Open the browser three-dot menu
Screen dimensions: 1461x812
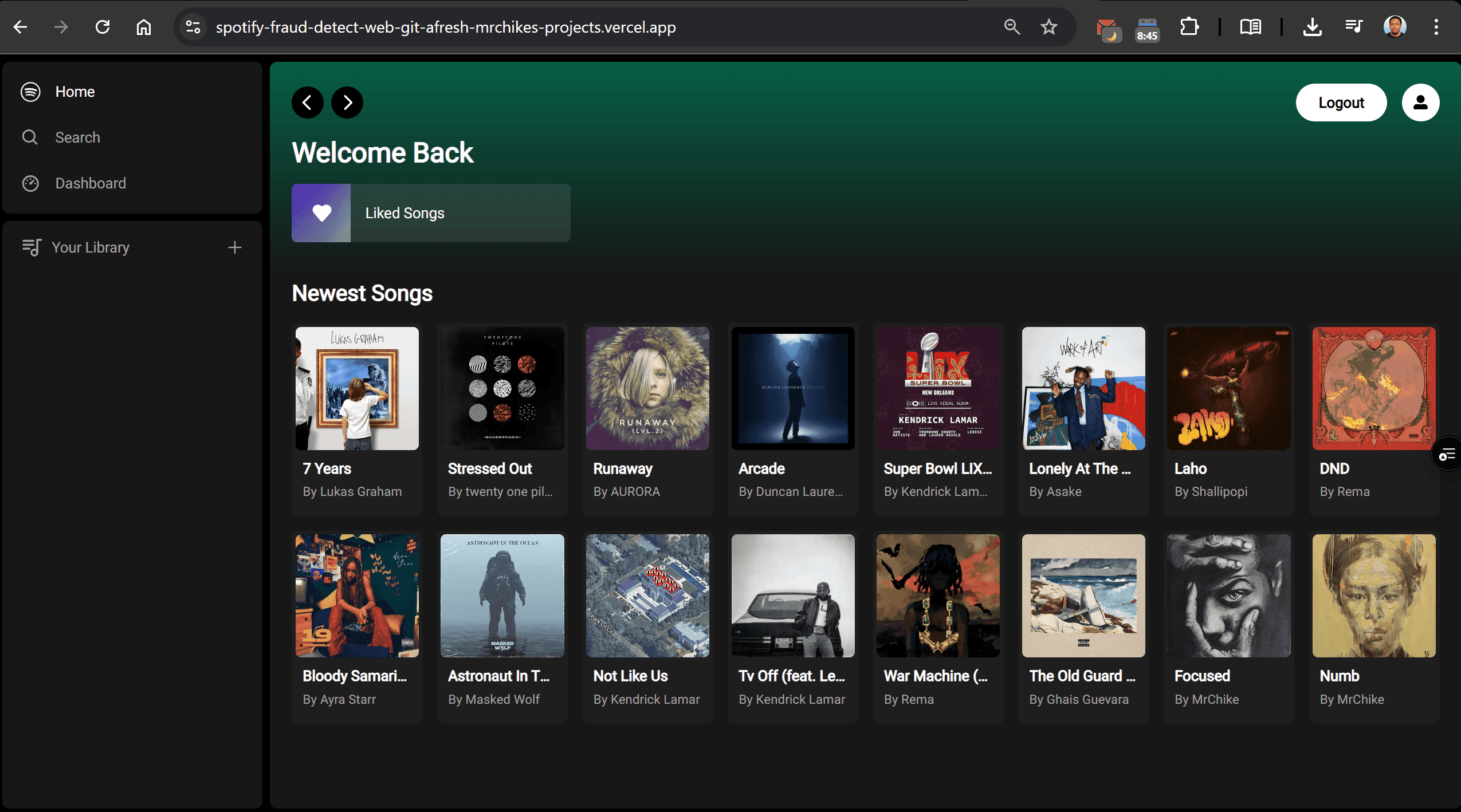[x=1436, y=27]
